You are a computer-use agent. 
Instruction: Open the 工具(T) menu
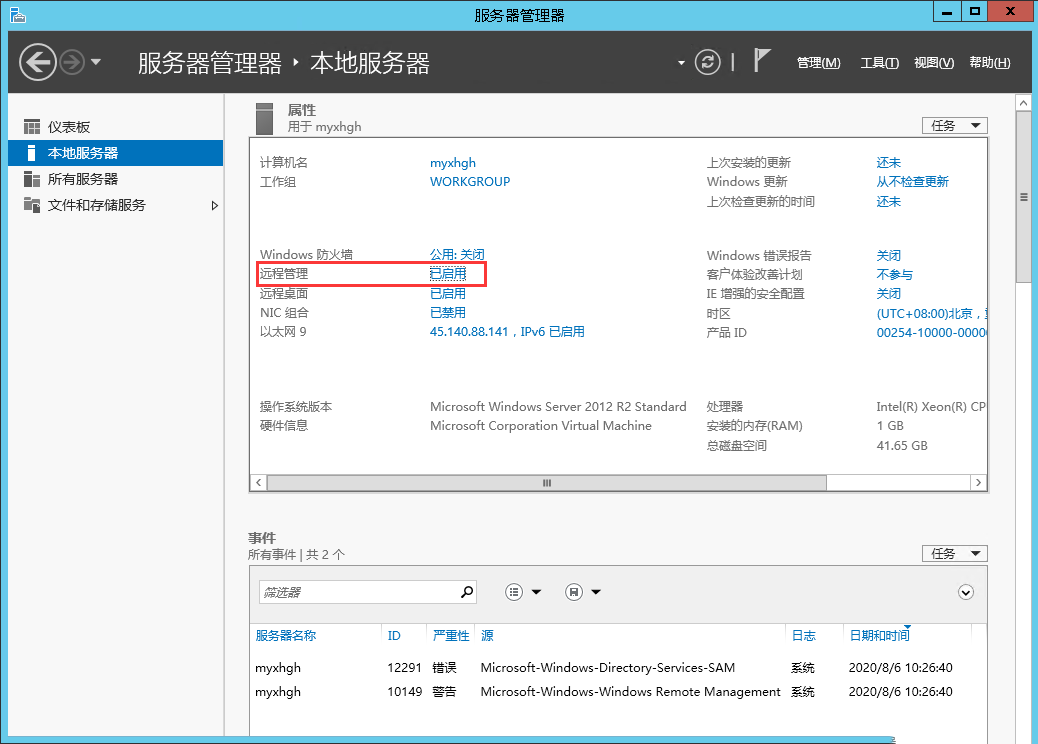(879, 63)
